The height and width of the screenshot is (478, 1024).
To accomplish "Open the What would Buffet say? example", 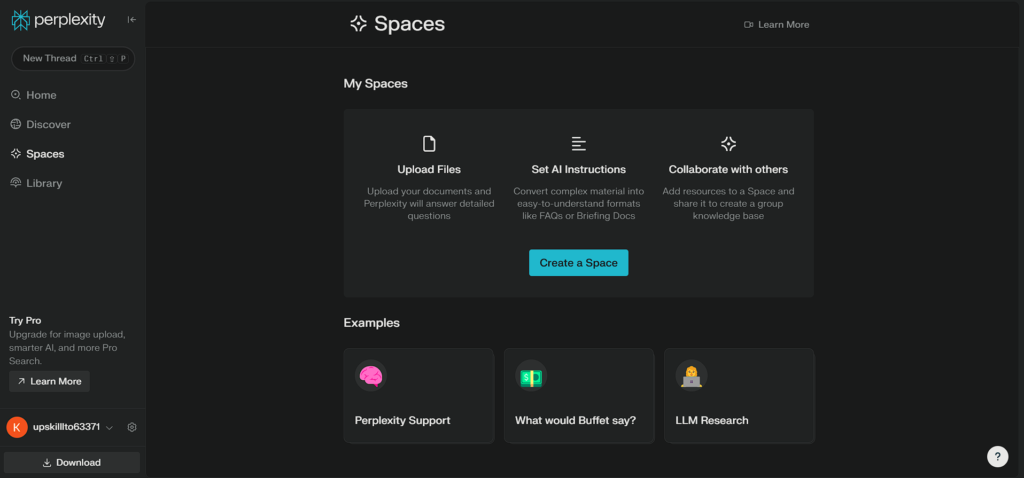I will click(x=579, y=396).
